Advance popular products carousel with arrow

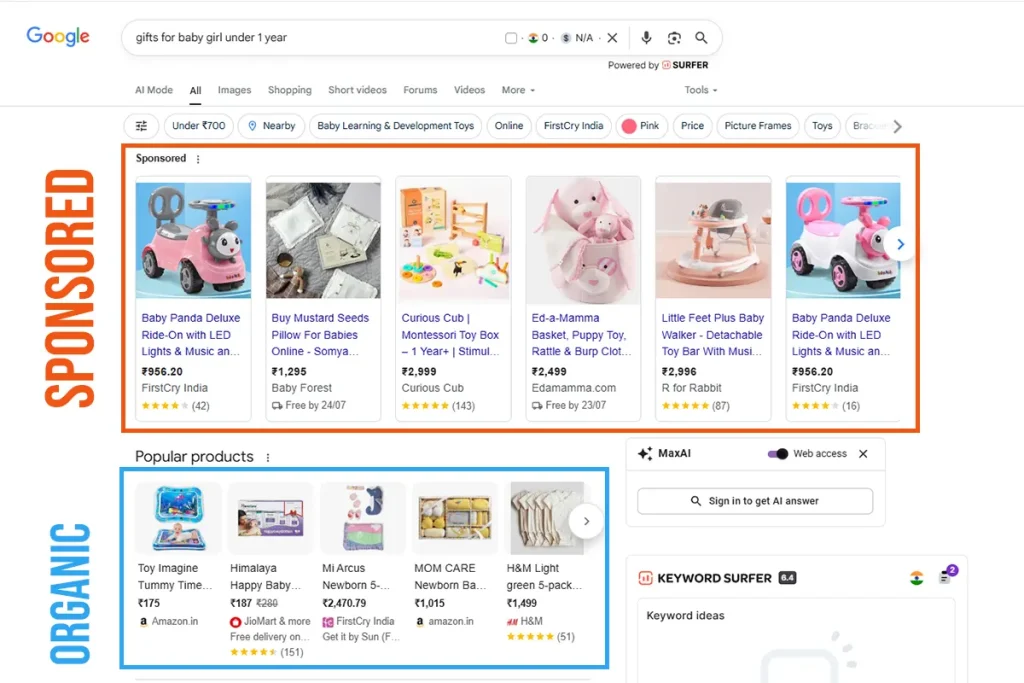pos(586,521)
